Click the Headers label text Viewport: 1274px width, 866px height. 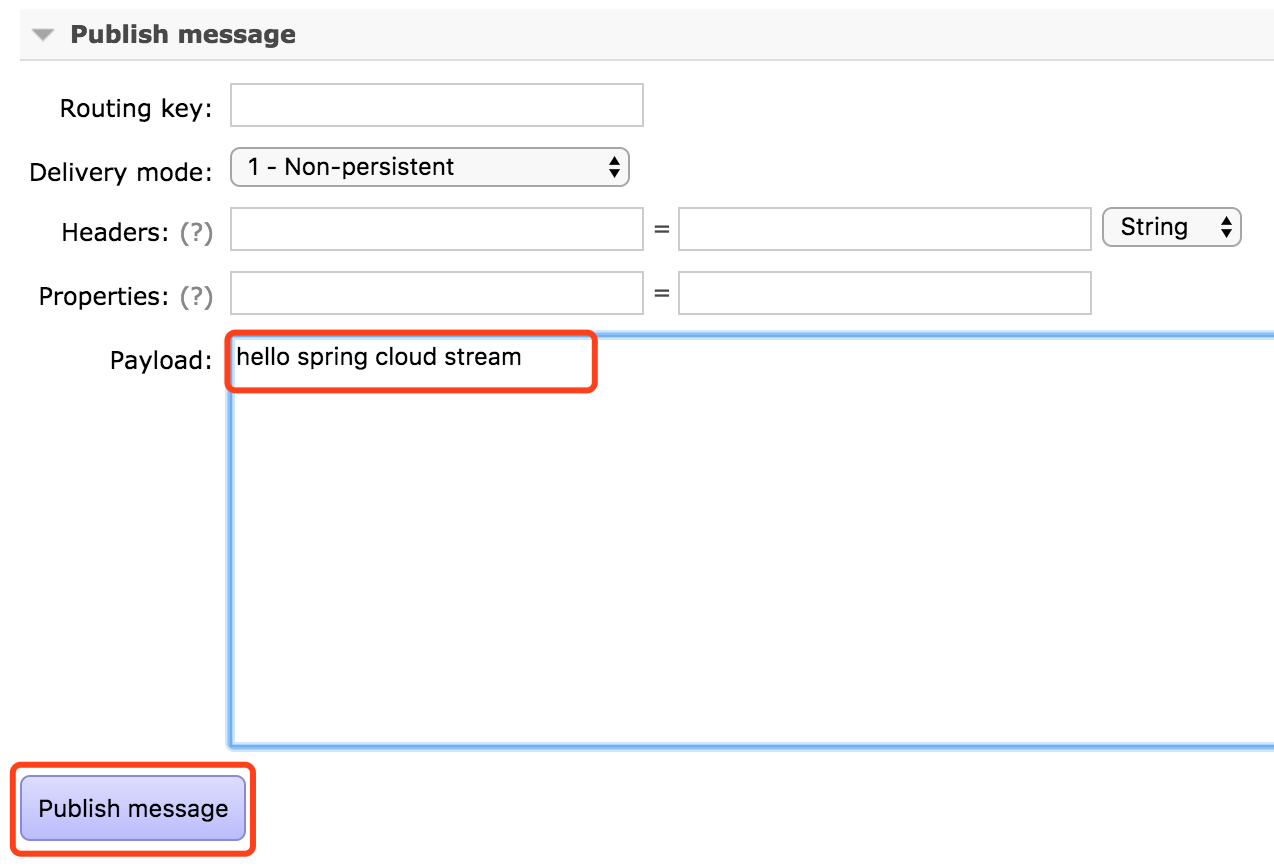coord(116,232)
